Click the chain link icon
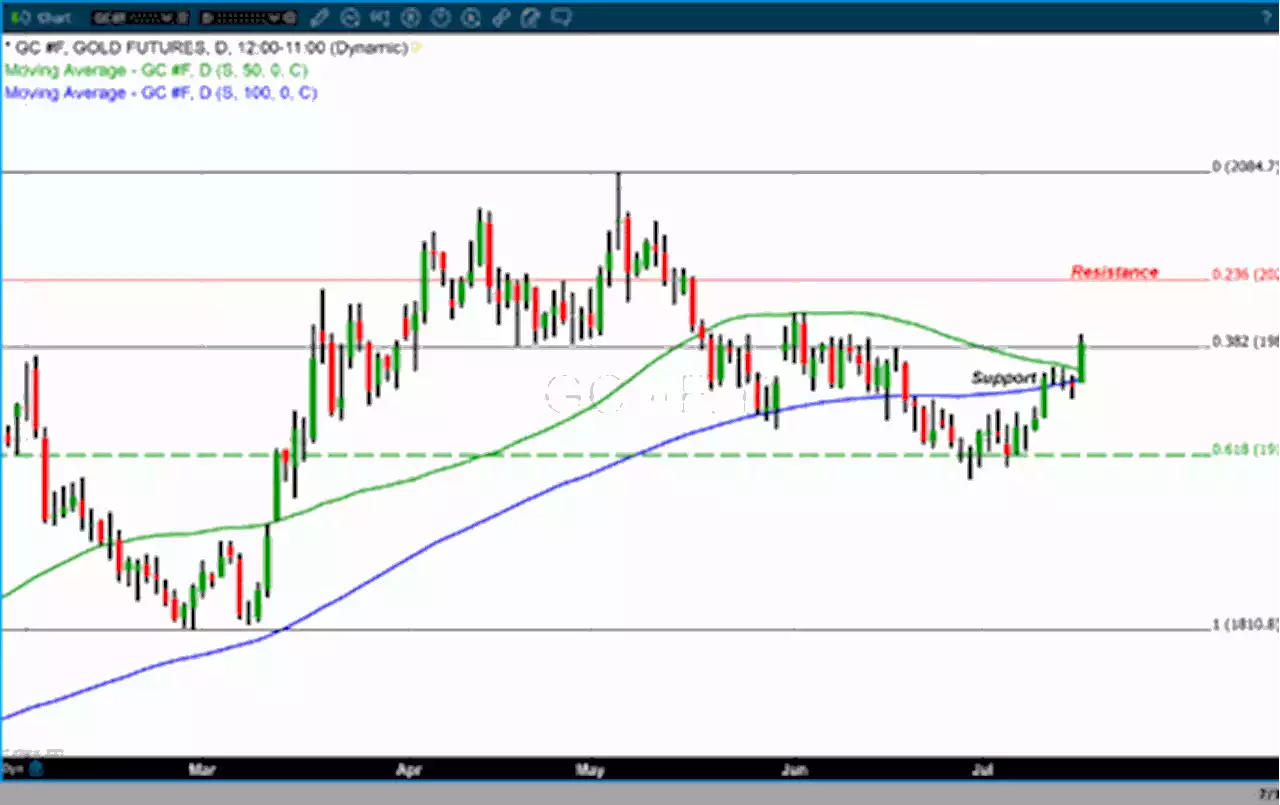 501,17
